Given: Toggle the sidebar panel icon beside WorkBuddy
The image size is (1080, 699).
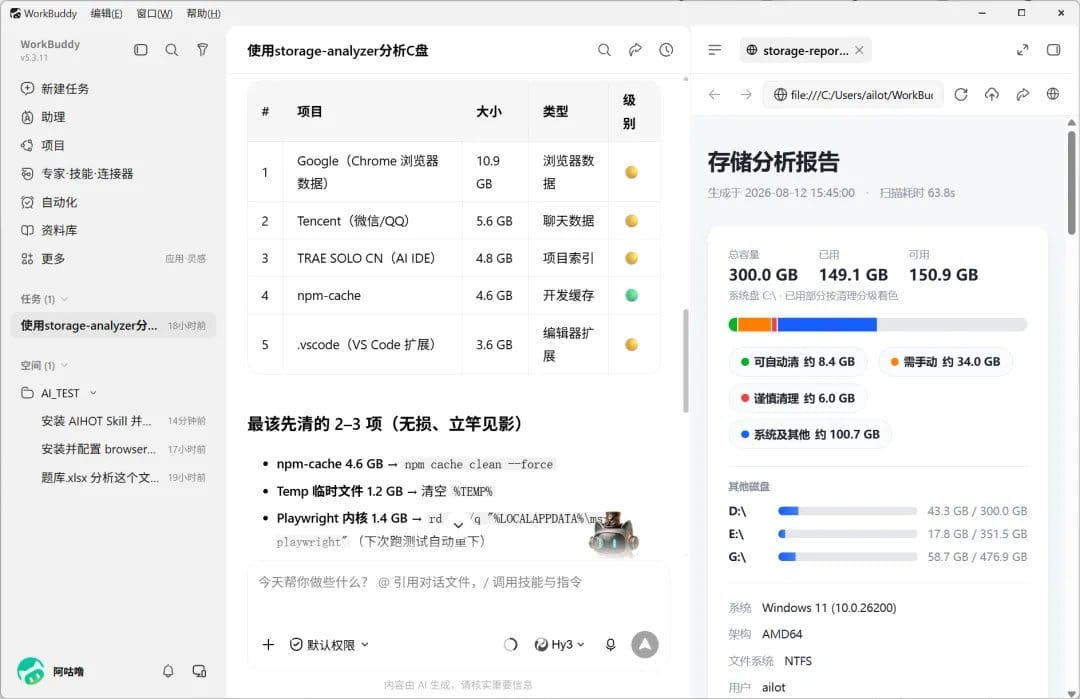Looking at the screenshot, I should pyautogui.click(x=141, y=50).
